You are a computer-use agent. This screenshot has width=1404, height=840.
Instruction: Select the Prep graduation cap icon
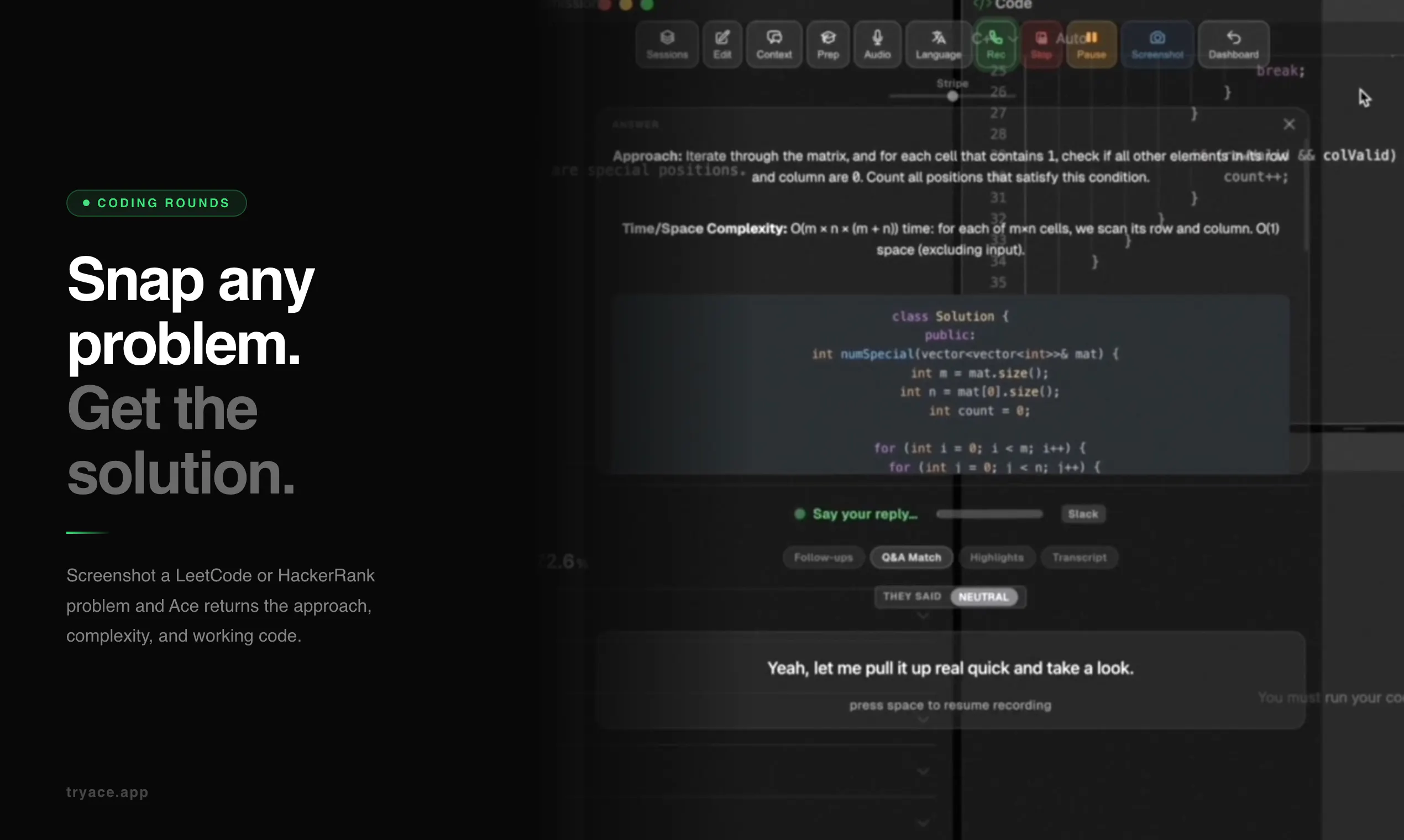[827, 44]
